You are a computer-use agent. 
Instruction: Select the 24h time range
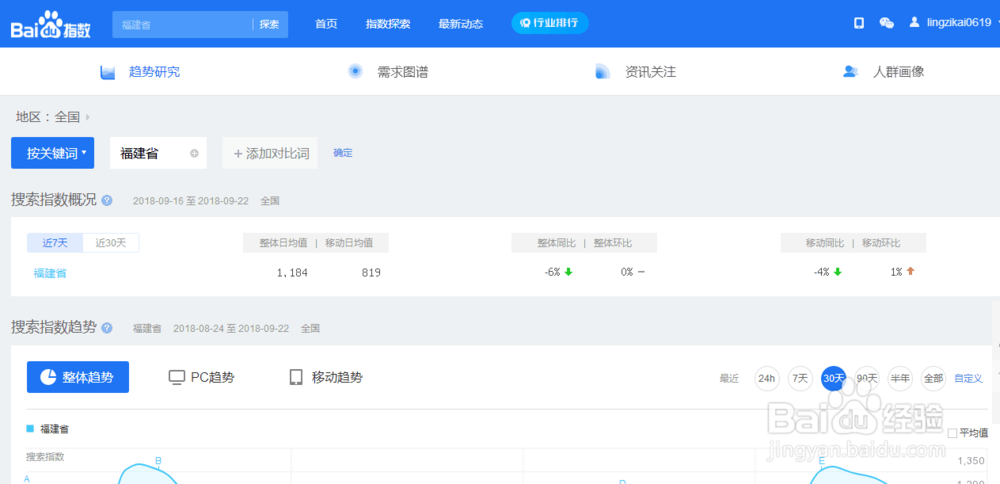click(x=767, y=378)
